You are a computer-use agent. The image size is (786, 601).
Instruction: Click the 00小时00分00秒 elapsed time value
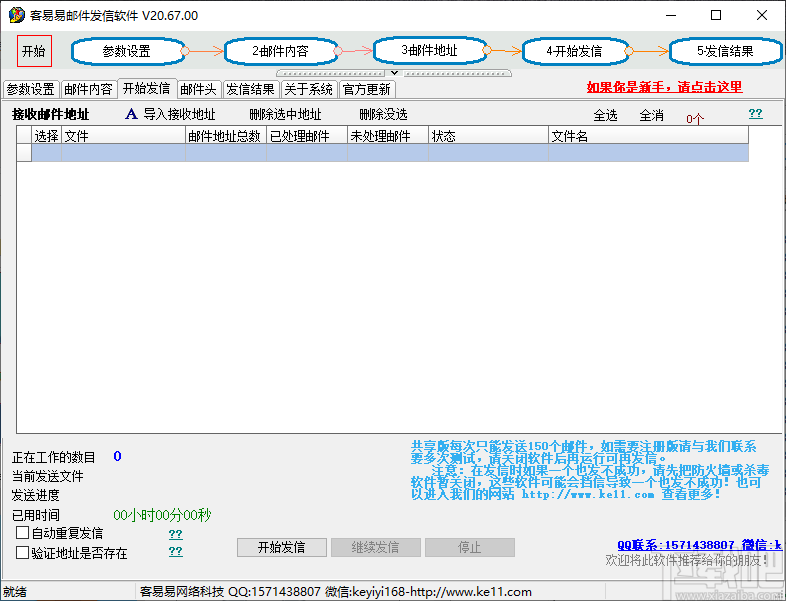[162, 515]
